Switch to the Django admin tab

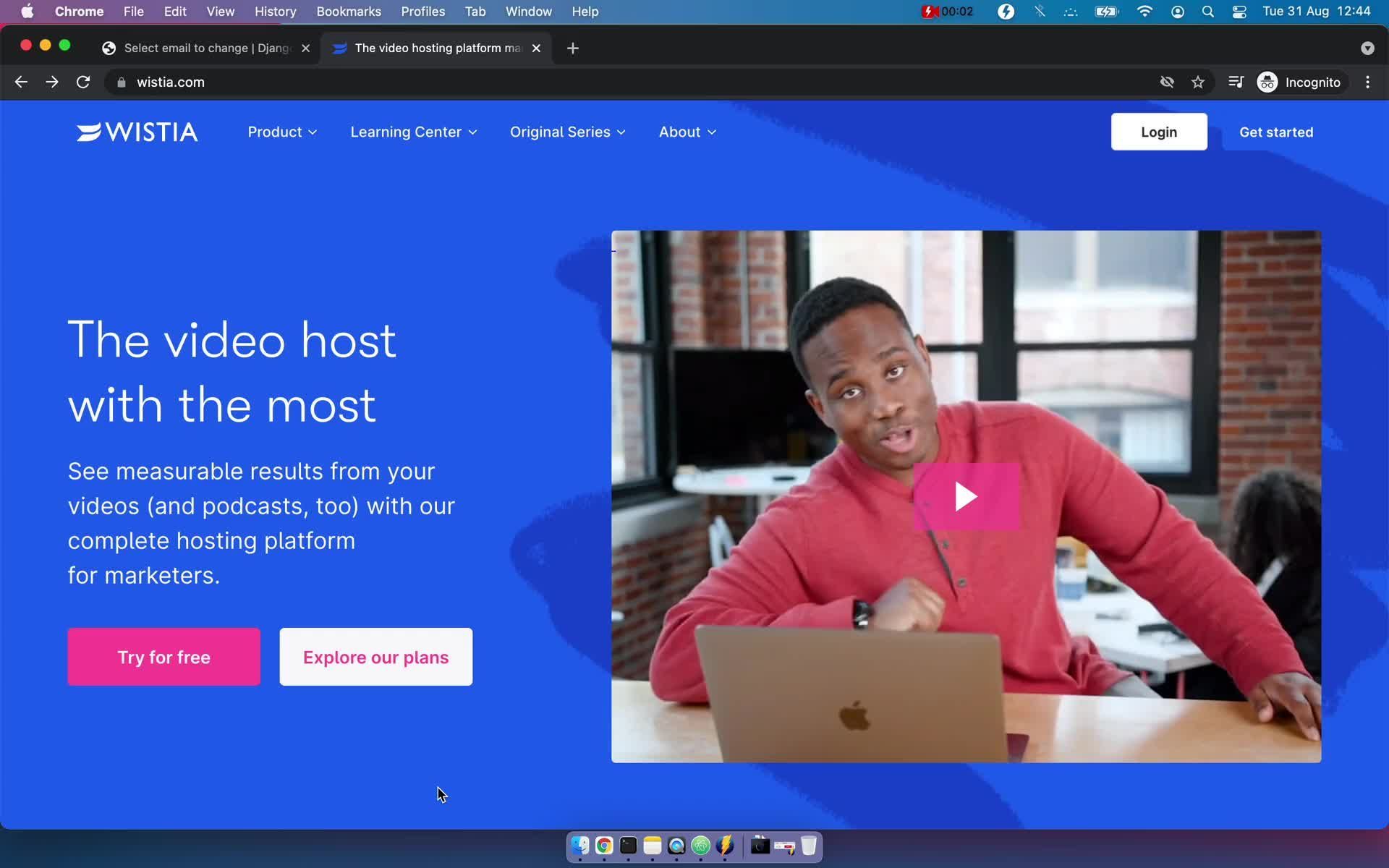coord(206,48)
